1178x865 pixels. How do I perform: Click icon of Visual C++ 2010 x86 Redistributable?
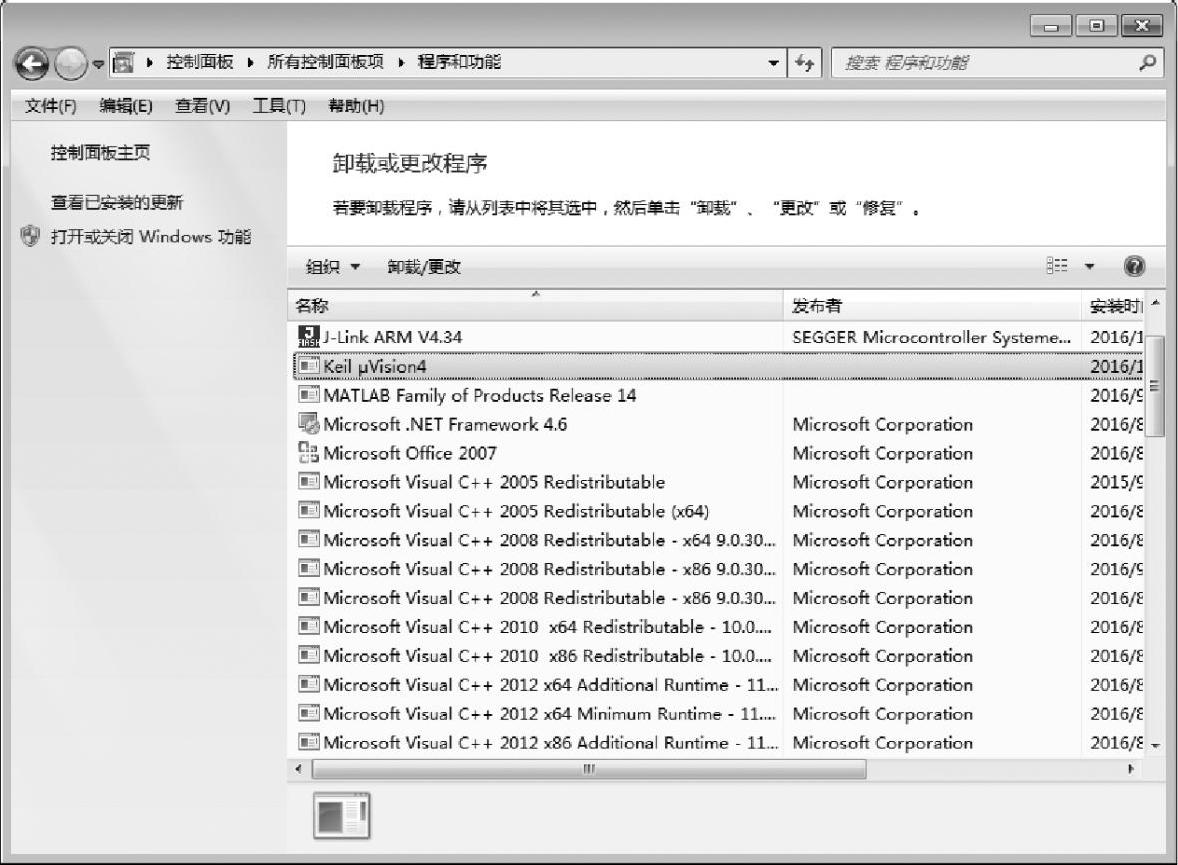309,655
